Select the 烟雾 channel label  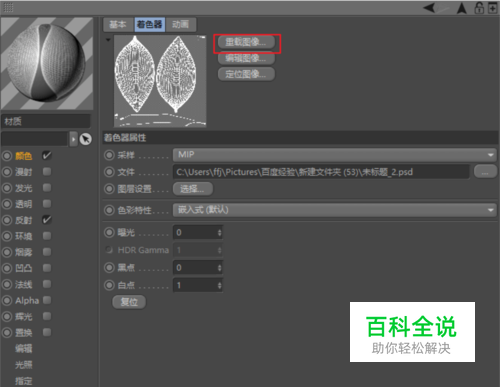pyautogui.click(x=23, y=252)
